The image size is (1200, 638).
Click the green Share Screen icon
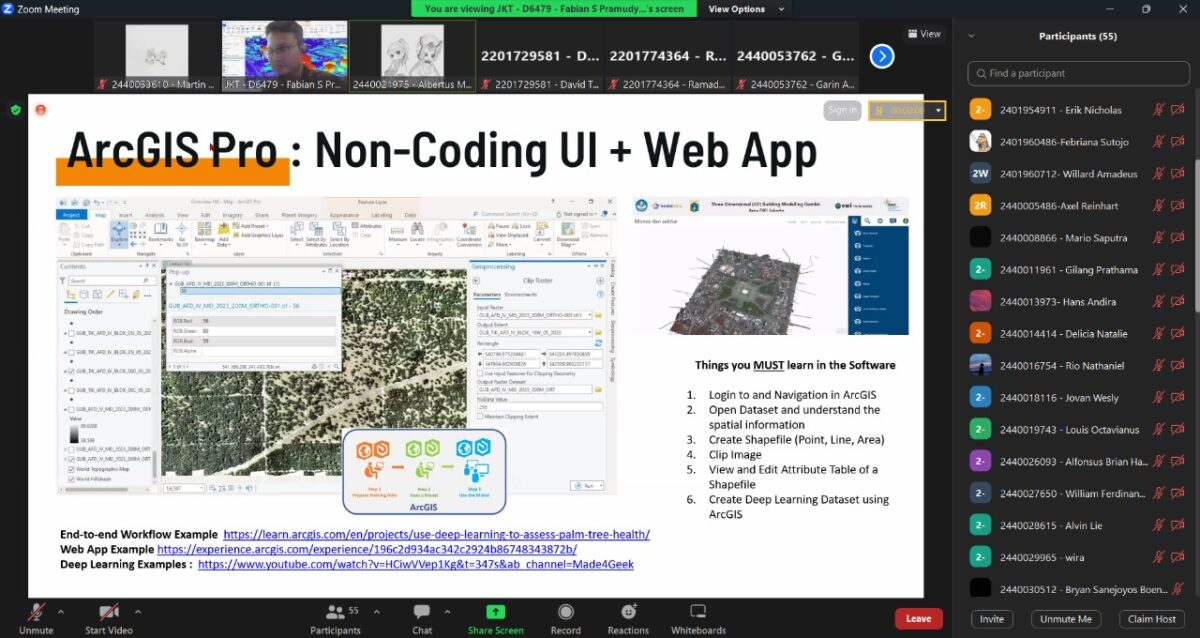click(495, 612)
